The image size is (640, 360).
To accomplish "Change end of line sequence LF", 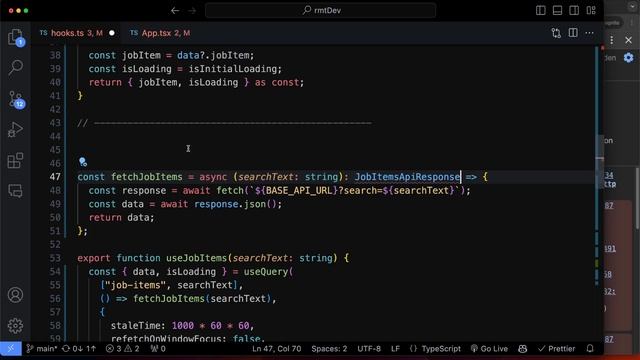I will [395, 349].
